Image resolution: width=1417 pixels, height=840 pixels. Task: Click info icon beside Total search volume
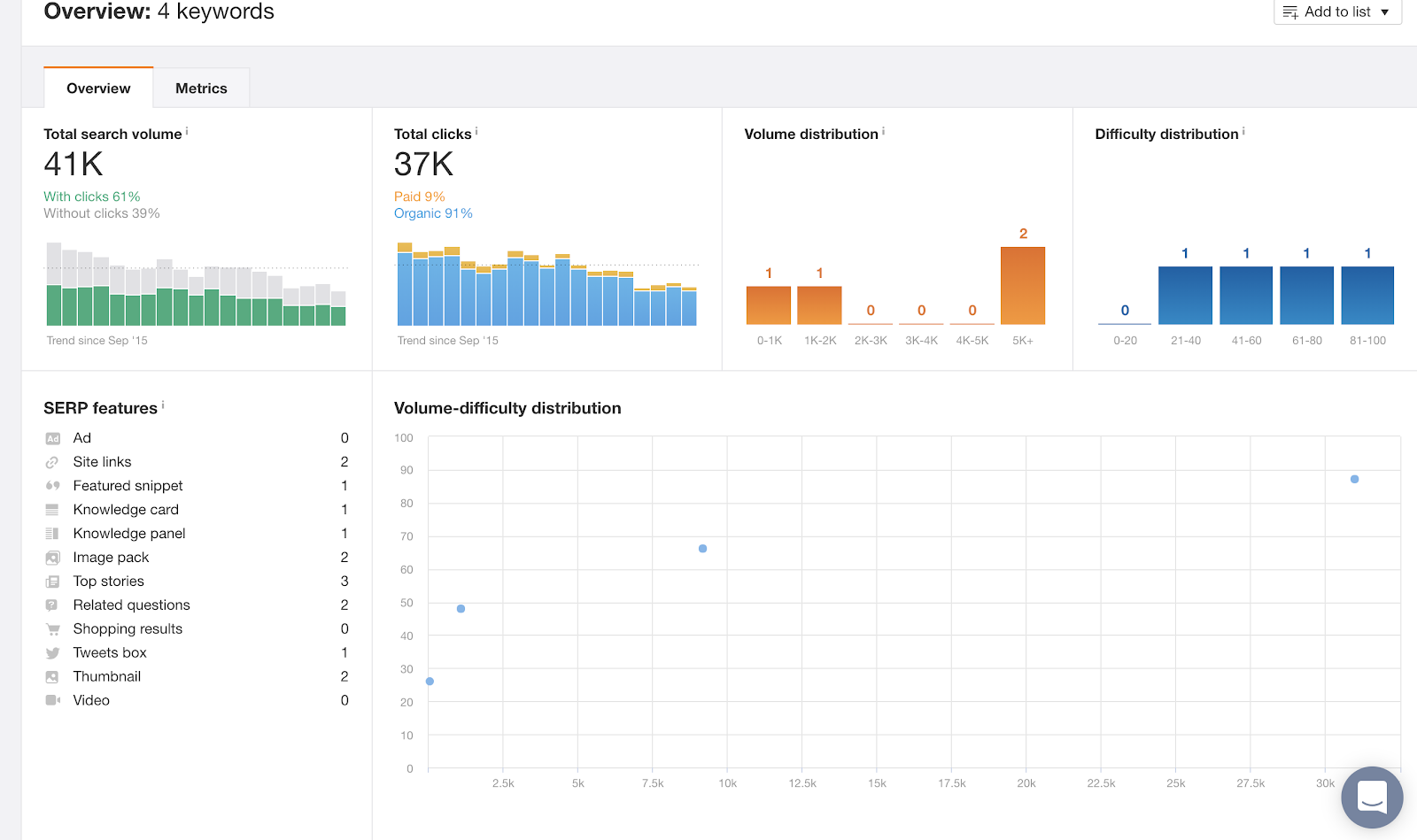[x=187, y=131]
